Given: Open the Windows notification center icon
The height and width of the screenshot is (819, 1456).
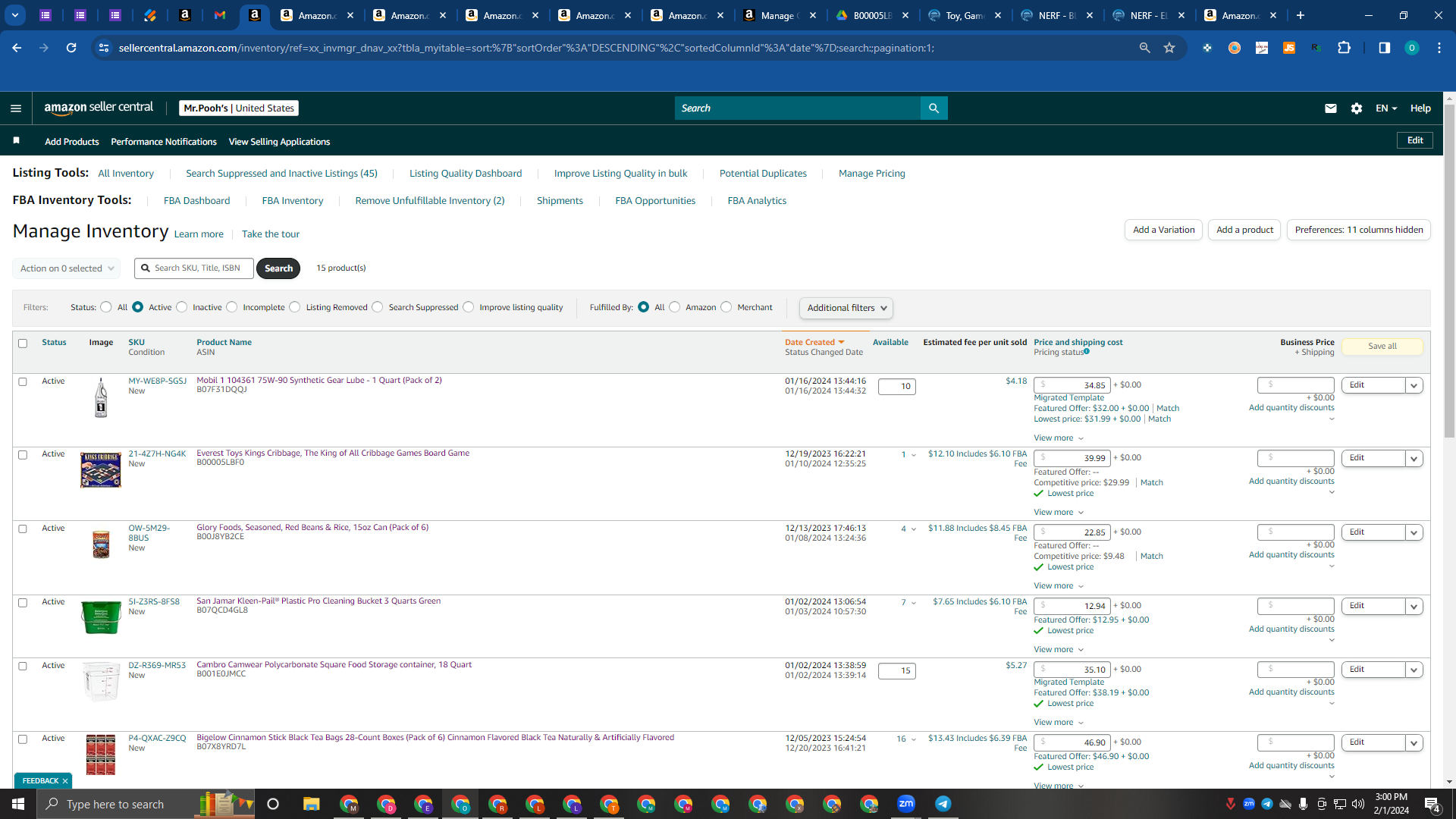Looking at the screenshot, I should coord(1432,804).
